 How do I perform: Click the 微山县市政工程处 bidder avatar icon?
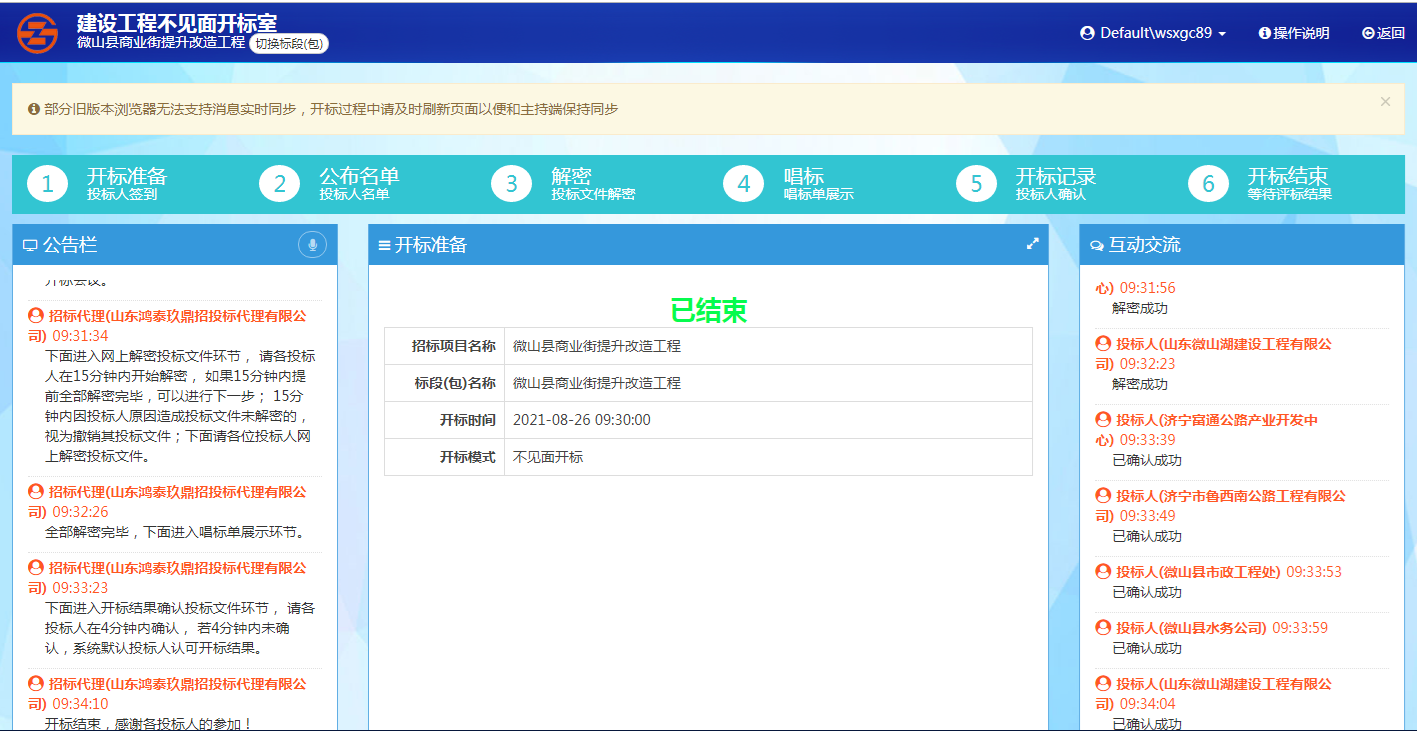pyautogui.click(x=1104, y=572)
